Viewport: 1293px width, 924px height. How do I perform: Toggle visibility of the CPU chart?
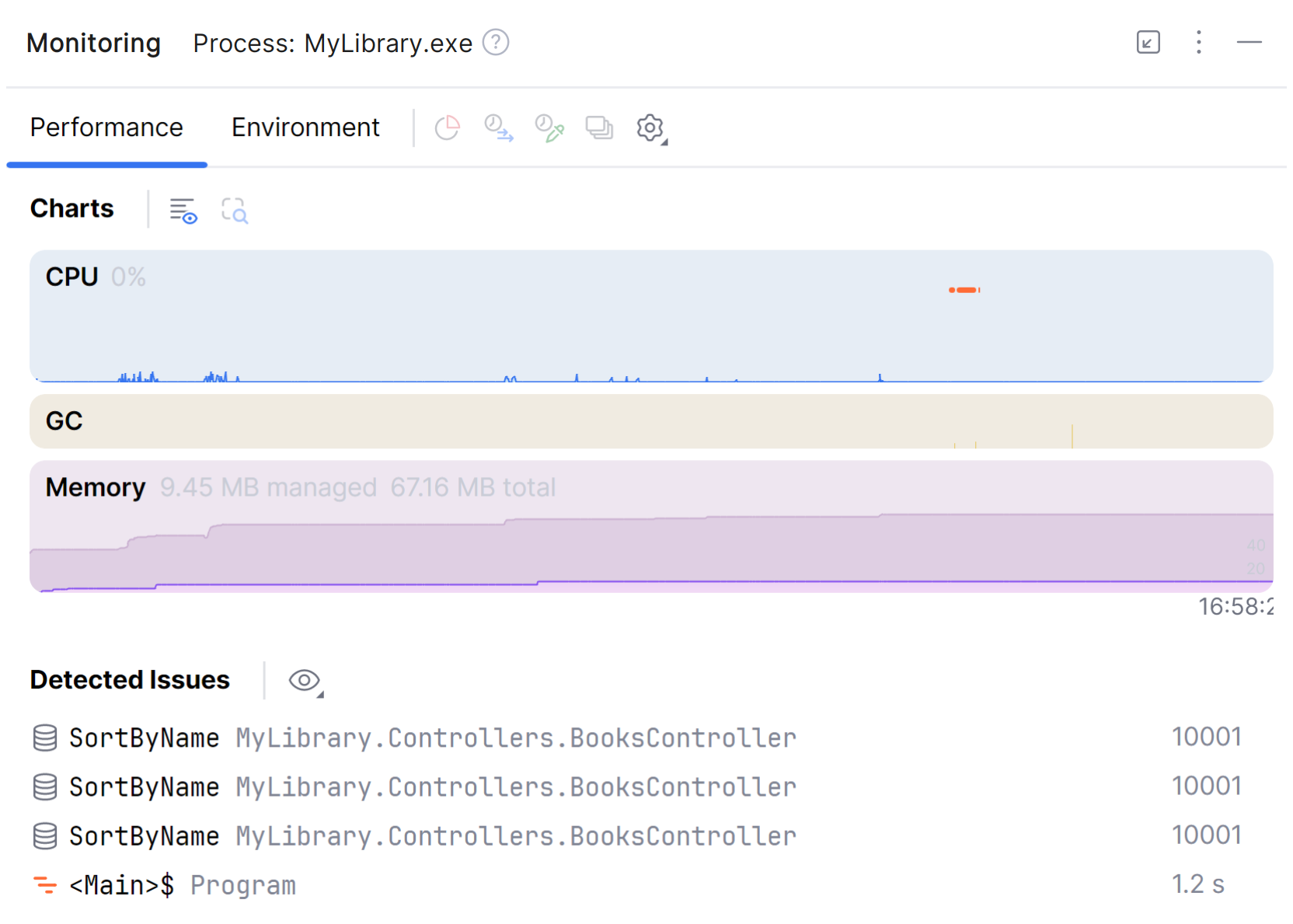pos(71,276)
